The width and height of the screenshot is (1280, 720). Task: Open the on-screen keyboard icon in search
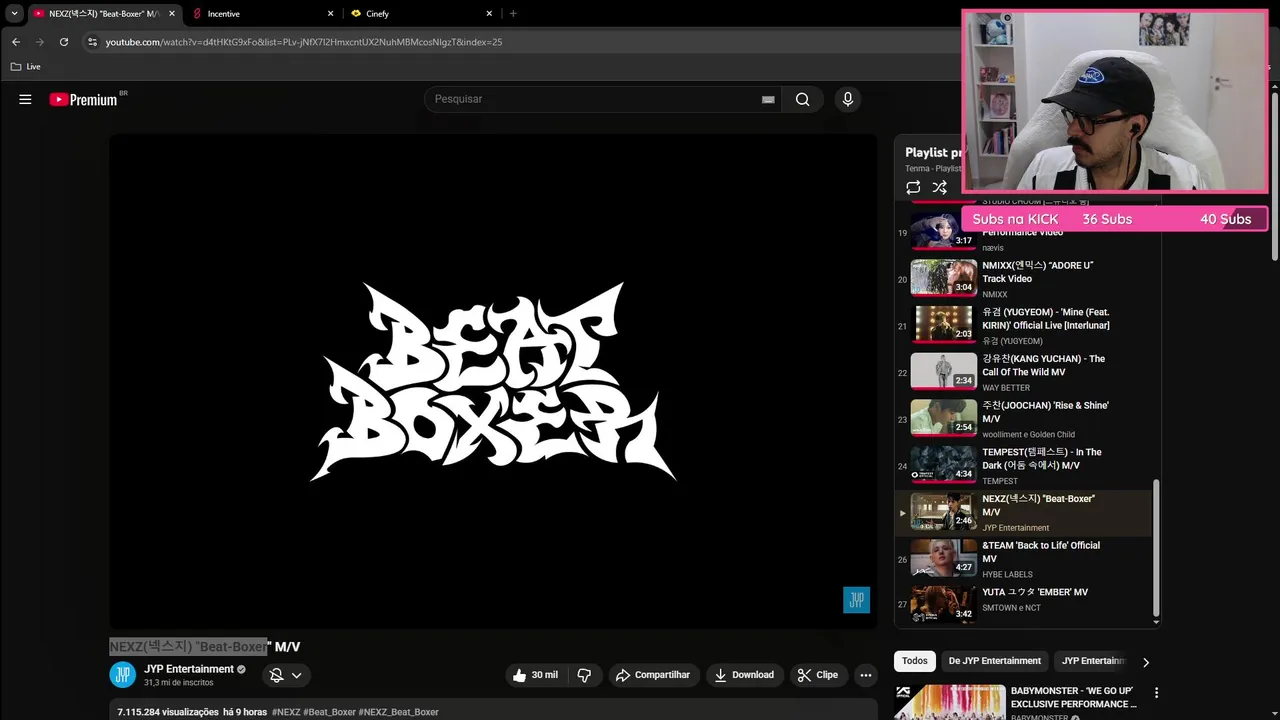768,99
